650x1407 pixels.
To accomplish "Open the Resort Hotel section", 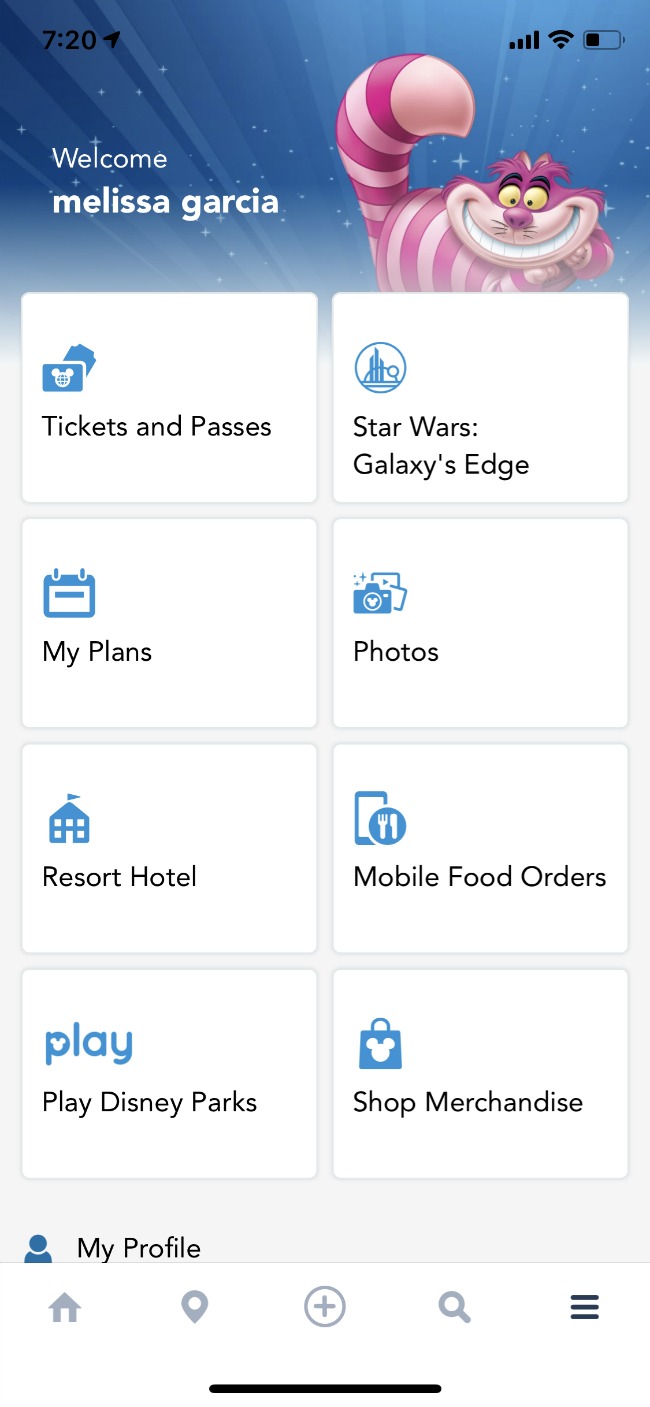I will point(168,848).
